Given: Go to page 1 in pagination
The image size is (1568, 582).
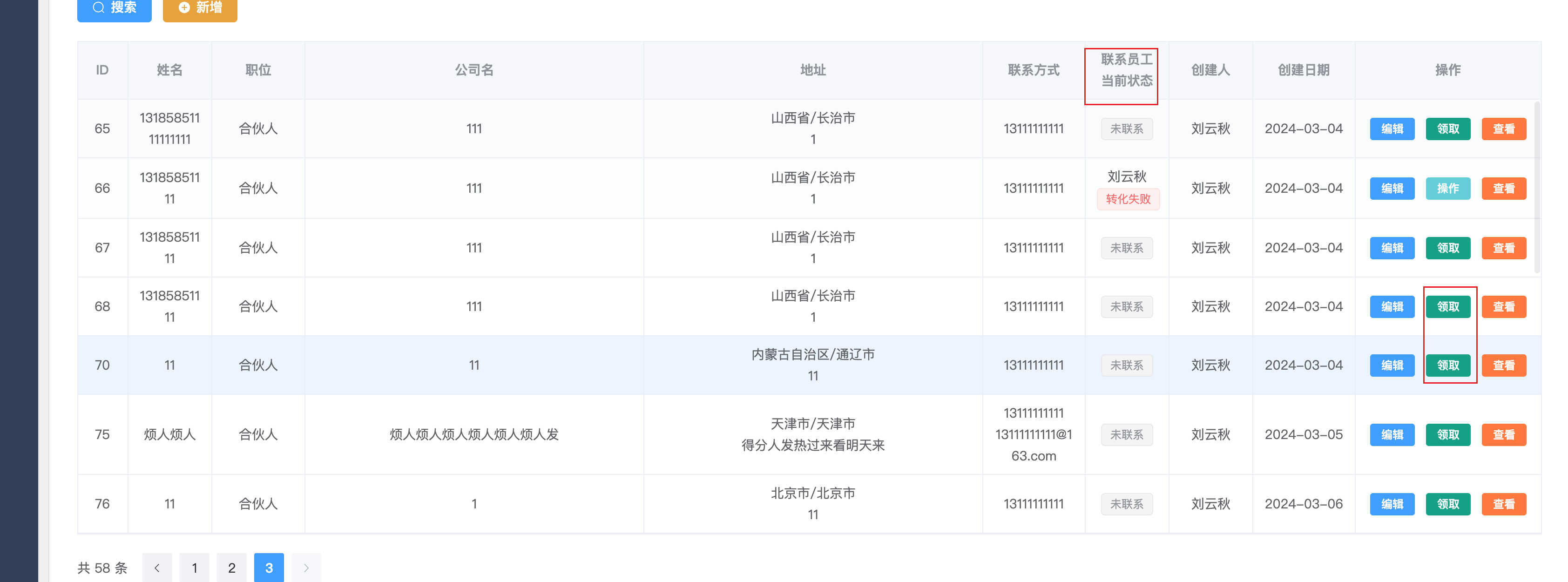Looking at the screenshot, I should 195,568.
